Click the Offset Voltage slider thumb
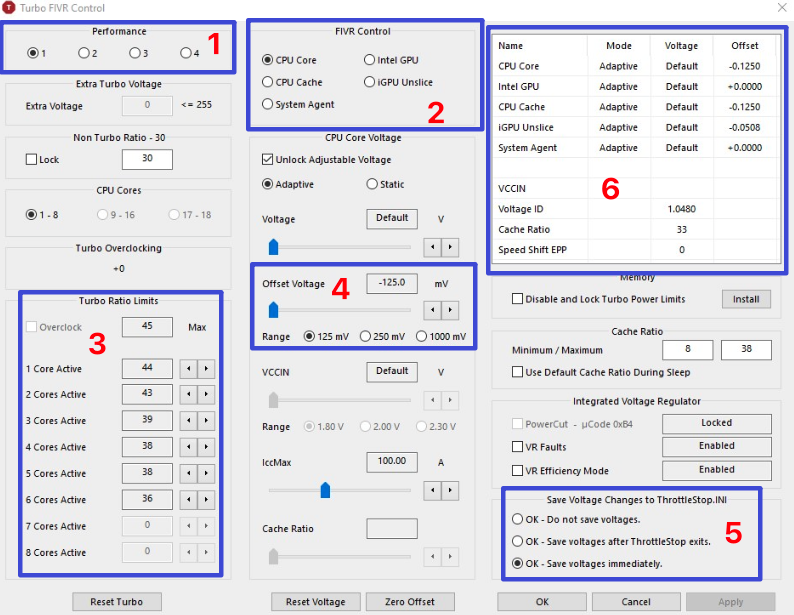Viewport: 794px width, 615px height. point(273,310)
